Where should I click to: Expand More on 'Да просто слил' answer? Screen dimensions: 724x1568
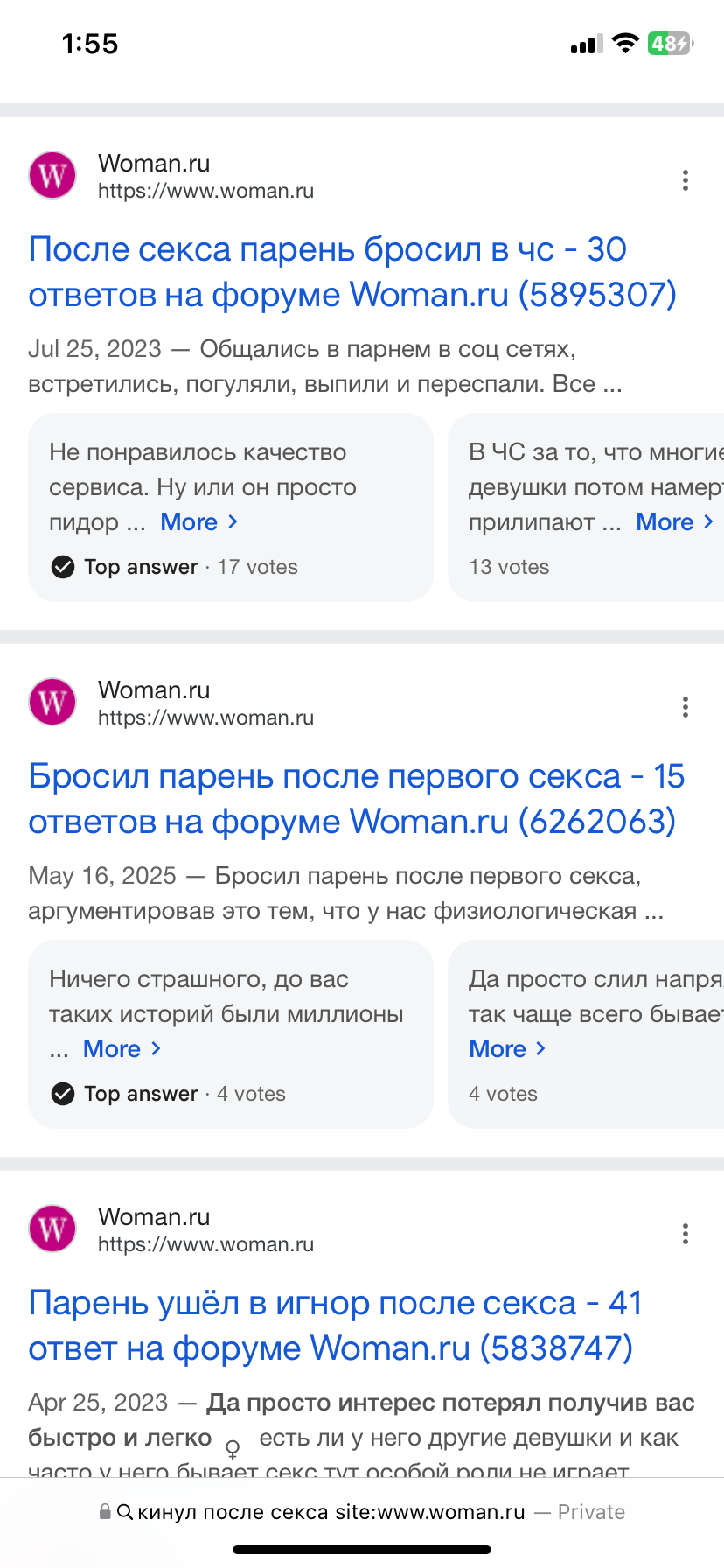tap(507, 1049)
